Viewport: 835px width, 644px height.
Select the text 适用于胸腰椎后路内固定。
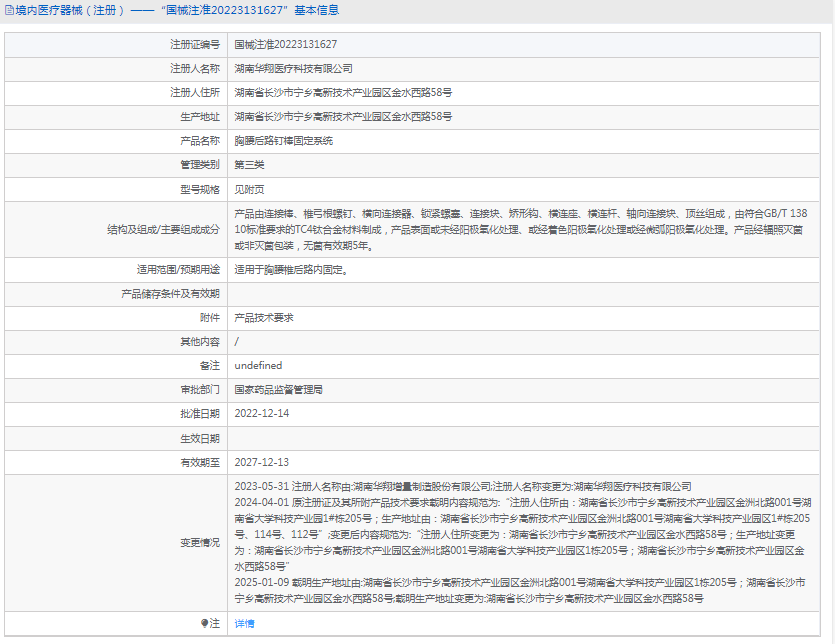[291, 270]
